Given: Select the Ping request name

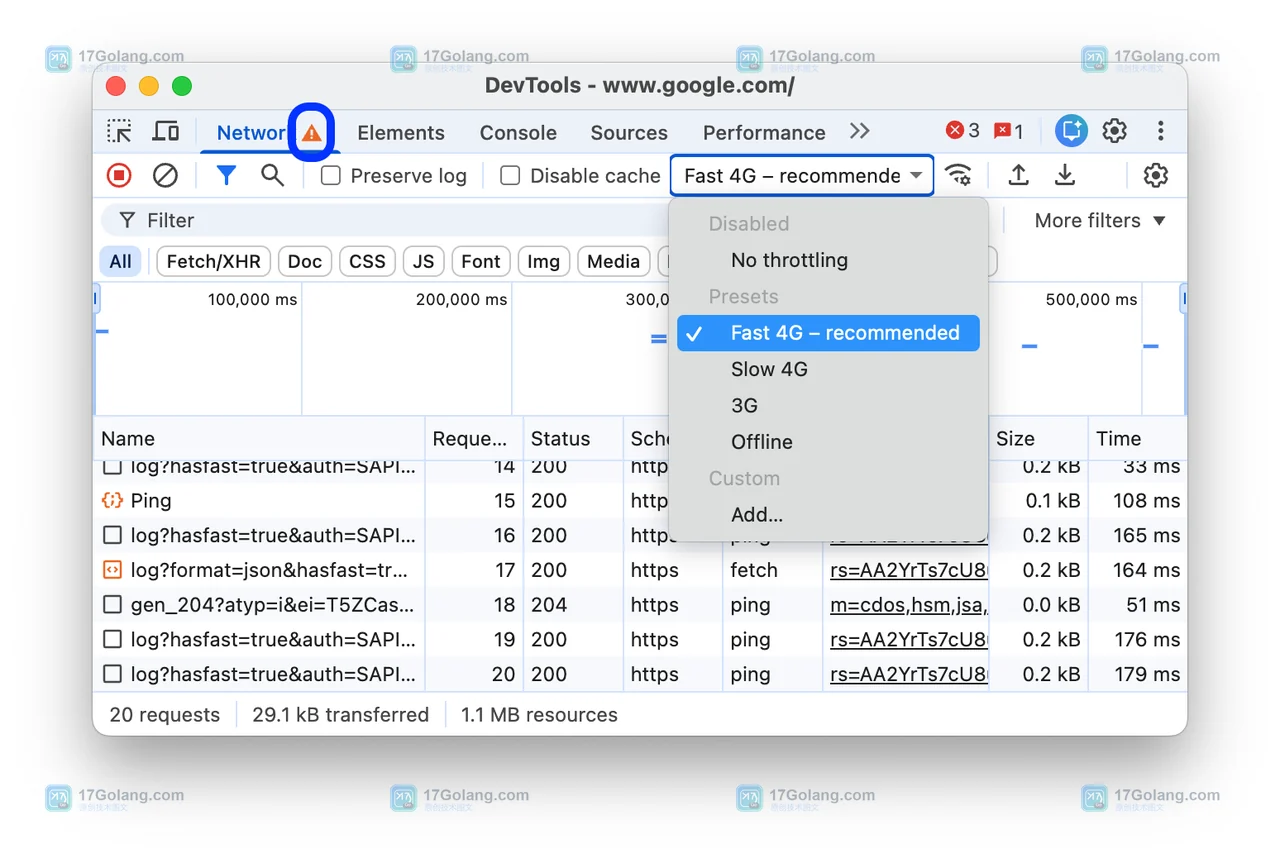Looking at the screenshot, I should point(151,501).
